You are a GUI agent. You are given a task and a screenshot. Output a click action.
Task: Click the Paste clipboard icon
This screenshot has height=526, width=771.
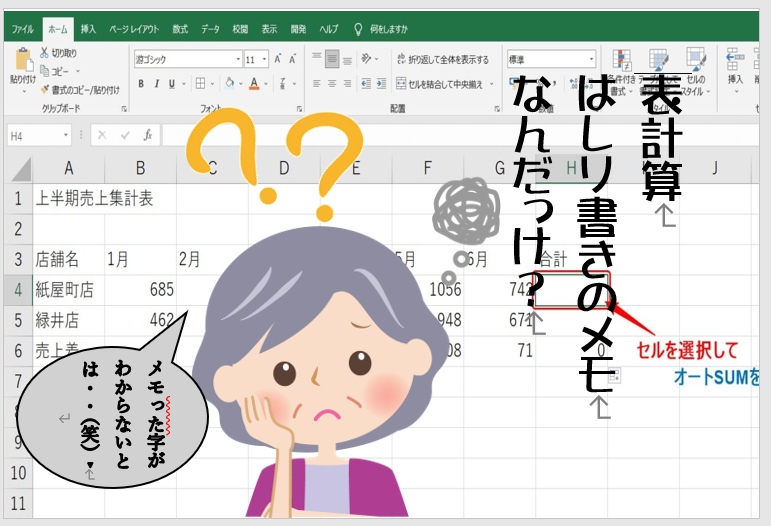[22, 60]
